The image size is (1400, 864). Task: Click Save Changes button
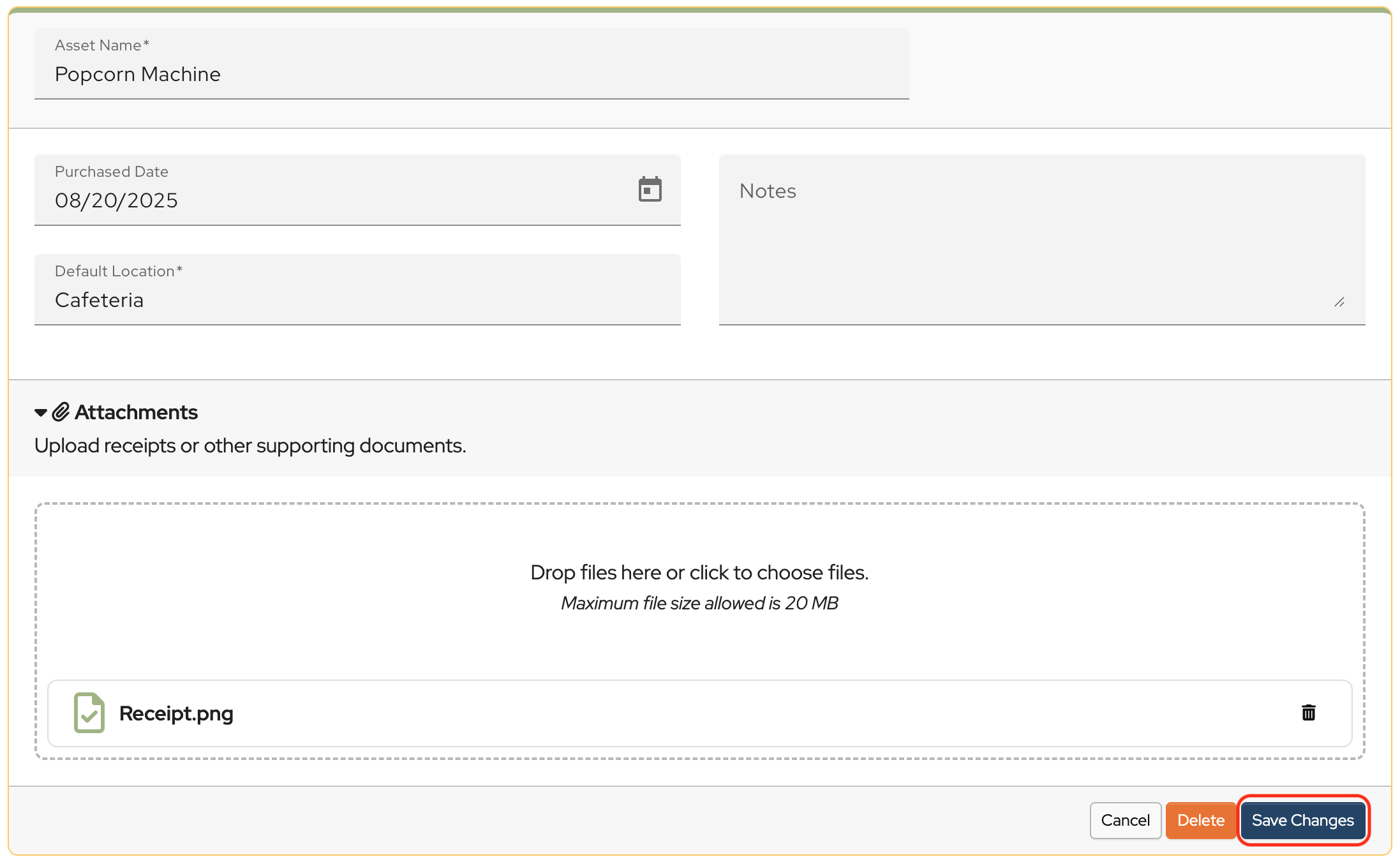click(1302, 820)
